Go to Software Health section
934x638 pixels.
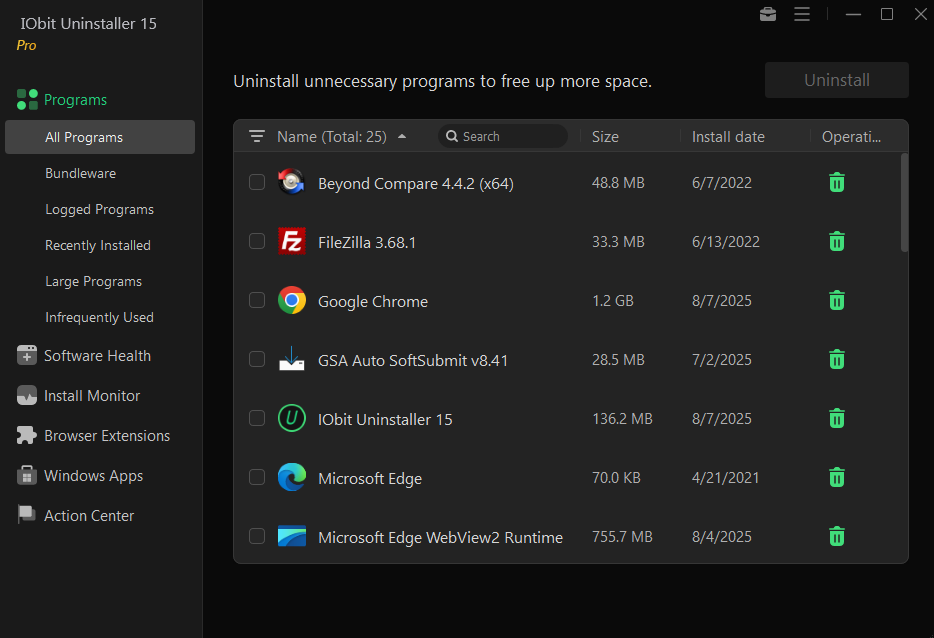[97, 356]
